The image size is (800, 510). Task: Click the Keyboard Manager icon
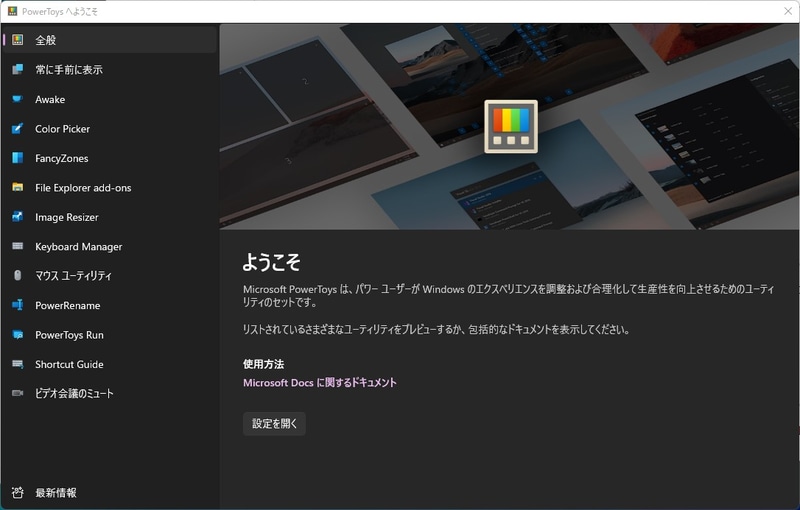tap(18, 246)
